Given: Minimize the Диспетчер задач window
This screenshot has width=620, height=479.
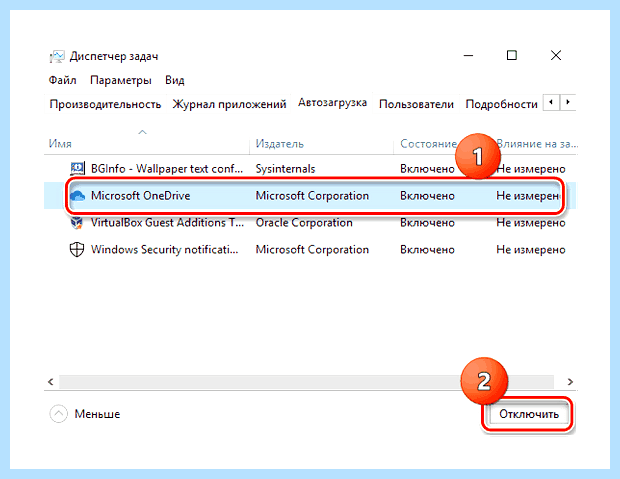Looking at the screenshot, I should click(469, 55).
